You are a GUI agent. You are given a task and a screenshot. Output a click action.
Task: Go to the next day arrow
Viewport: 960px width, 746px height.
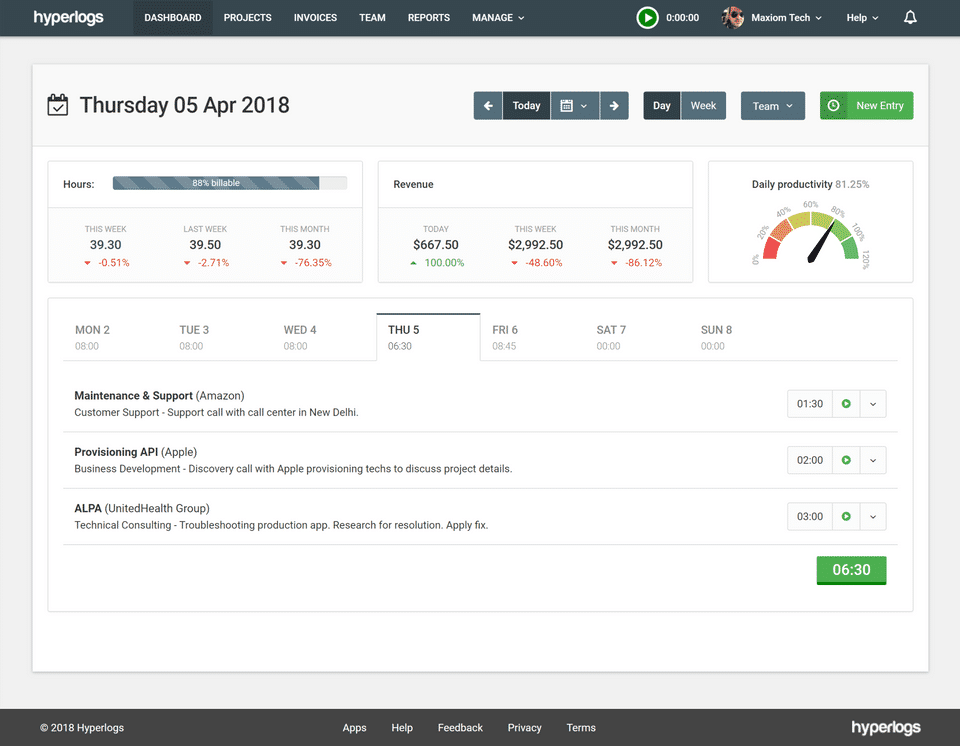(614, 105)
